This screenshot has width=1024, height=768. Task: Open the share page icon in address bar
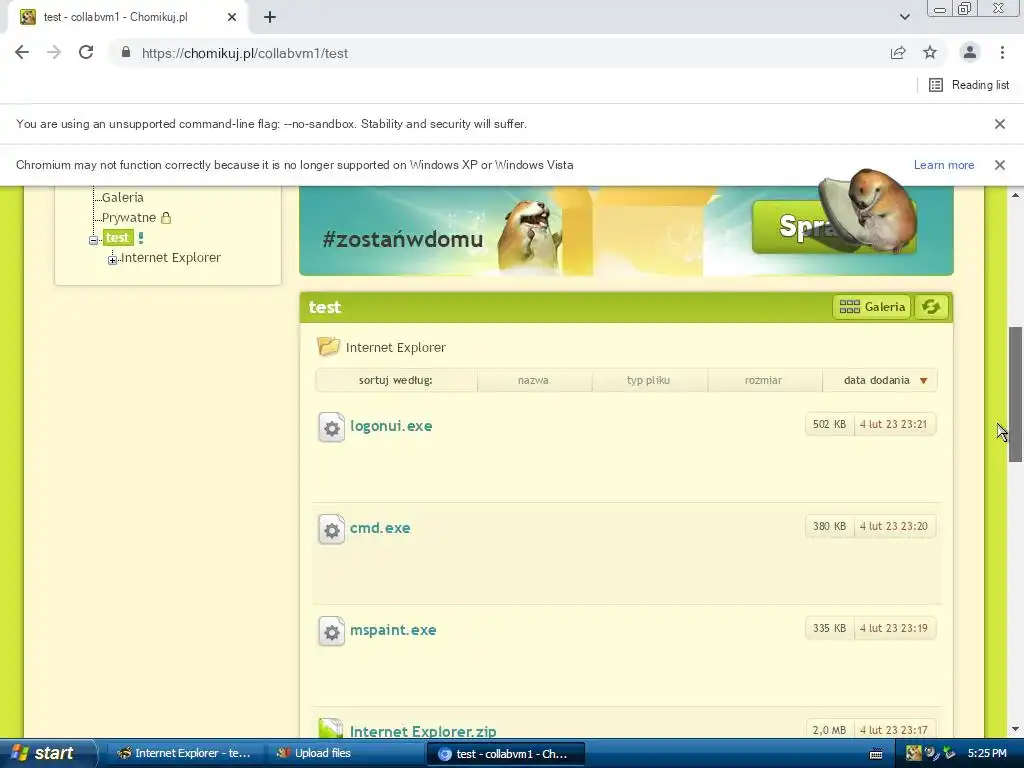coord(898,53)
